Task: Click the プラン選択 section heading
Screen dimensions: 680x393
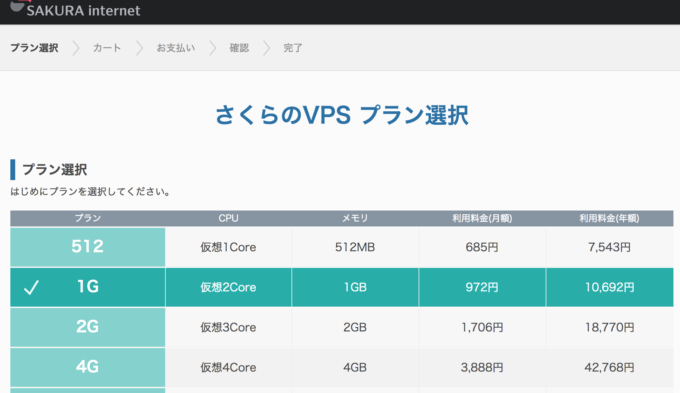Action: pos(55,170)
